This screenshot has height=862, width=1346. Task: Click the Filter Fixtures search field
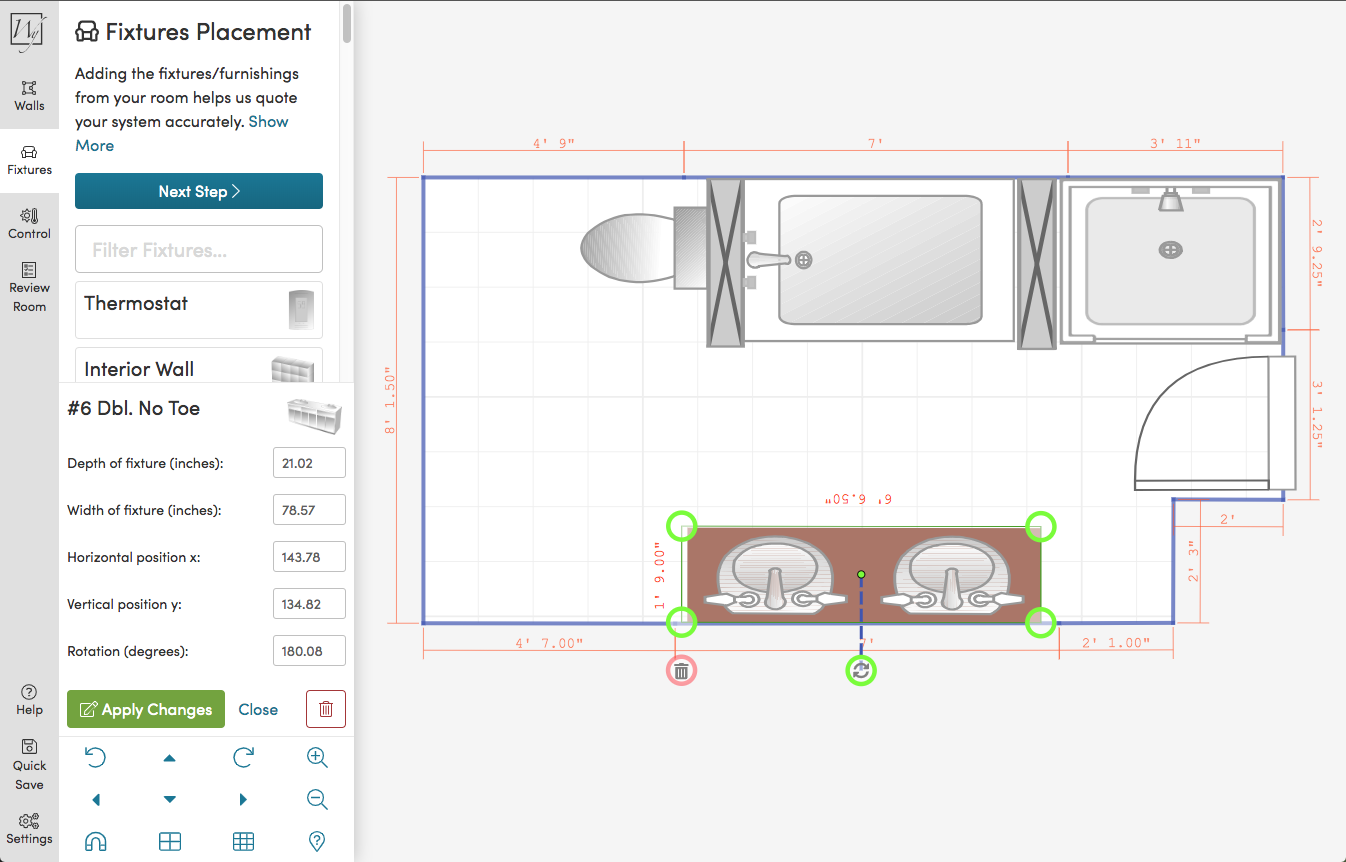[x=198, y=249]
